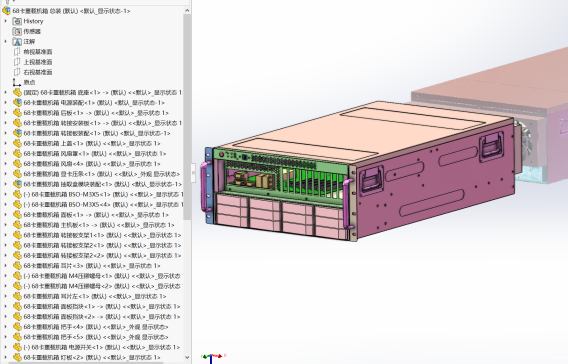The width and height of the screenshot is (568, 364).
Task: Expand the 注解 annotations node
Action: (5, 42)
